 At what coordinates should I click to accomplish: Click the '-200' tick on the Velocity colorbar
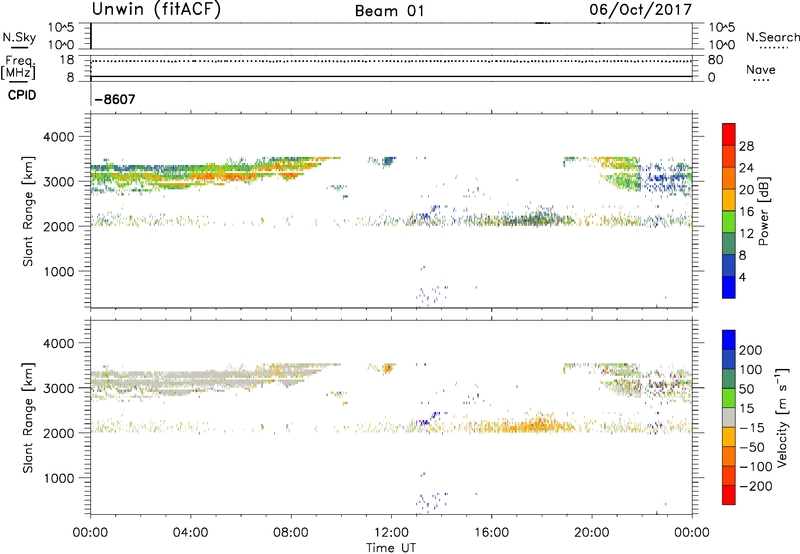click(755, 486)
